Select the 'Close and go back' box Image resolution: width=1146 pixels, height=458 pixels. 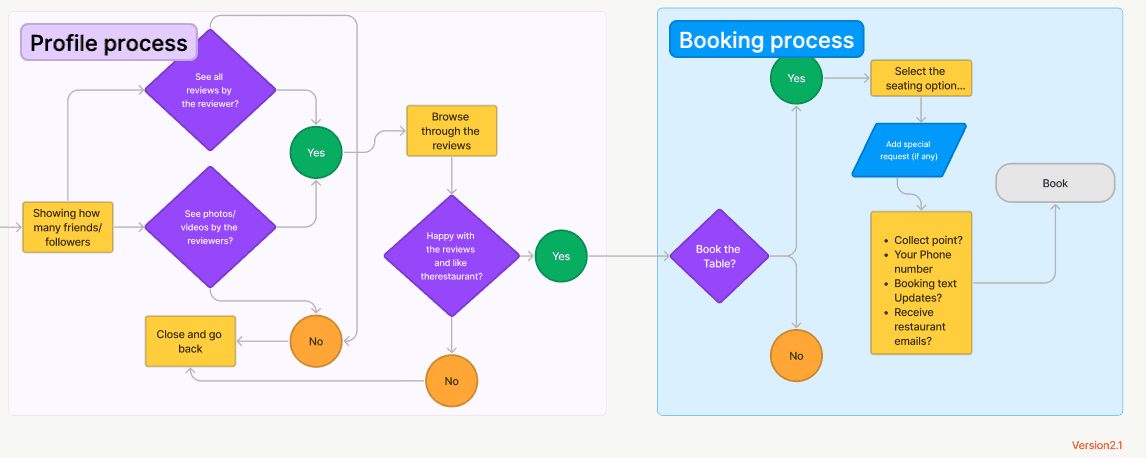(190, 341)
